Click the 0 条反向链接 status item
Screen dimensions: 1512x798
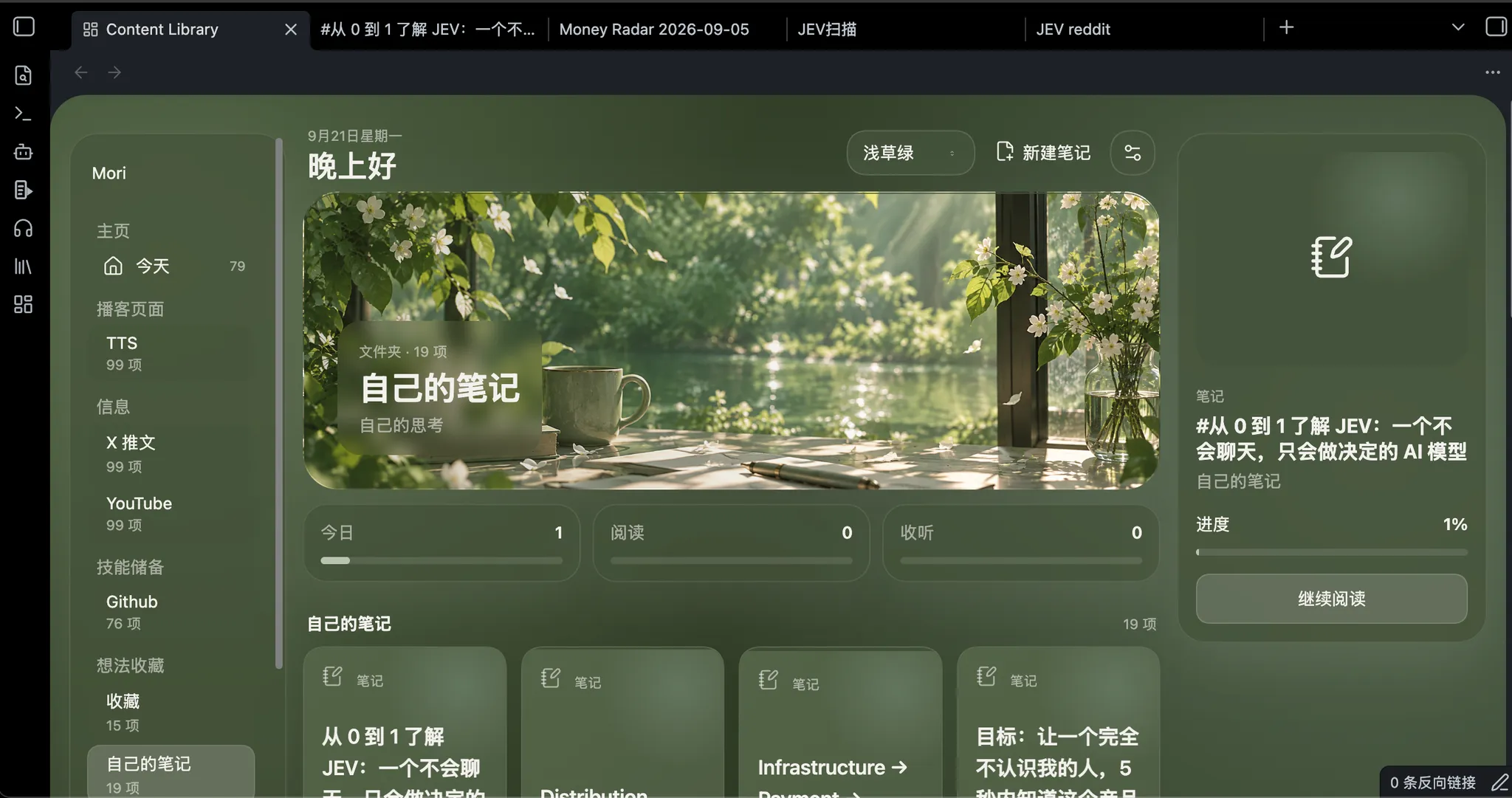1432,782
